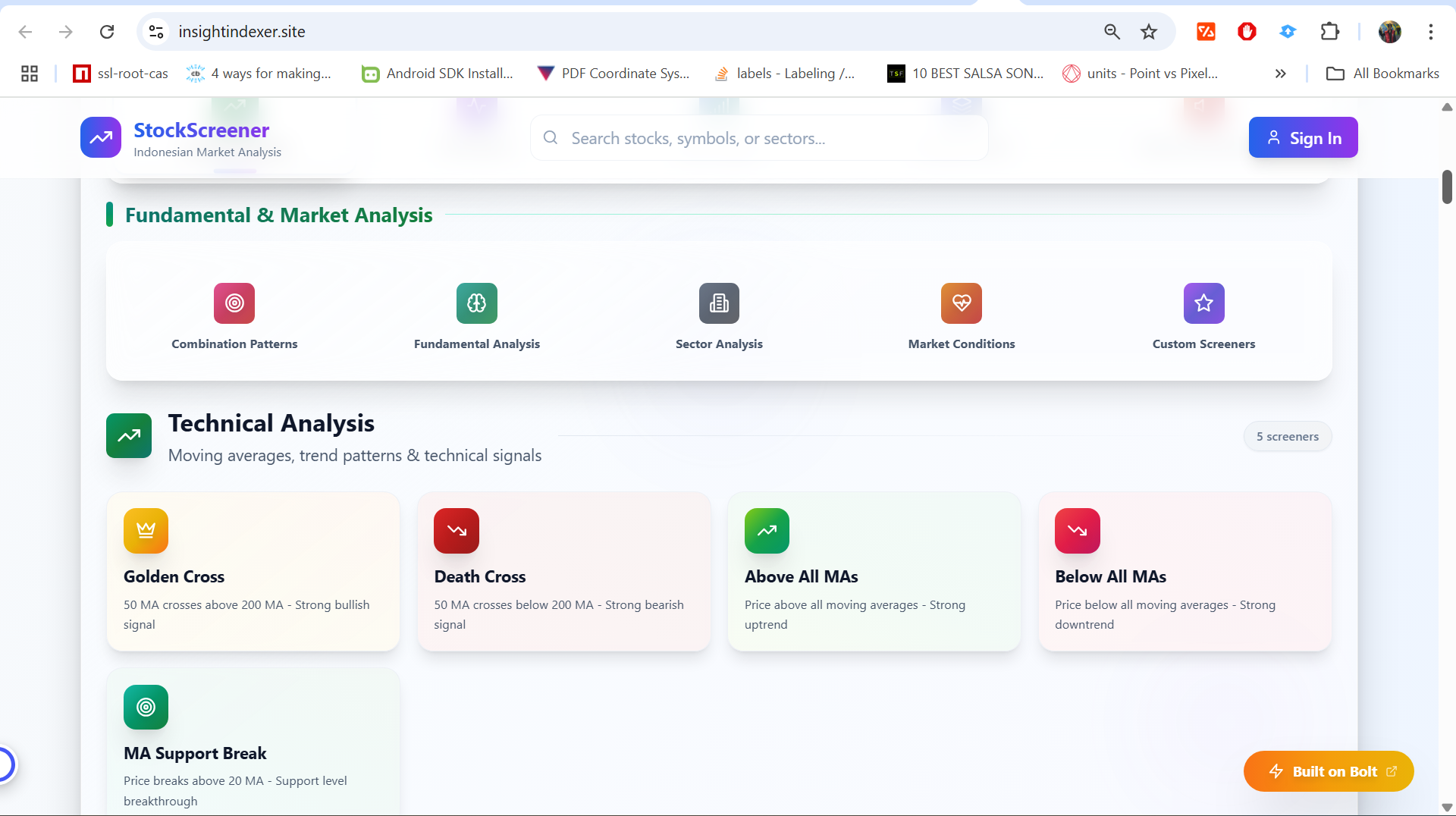Click the MA Support Break target icon
This screenshot has width=1456, height=816.
tap(146, 707)
